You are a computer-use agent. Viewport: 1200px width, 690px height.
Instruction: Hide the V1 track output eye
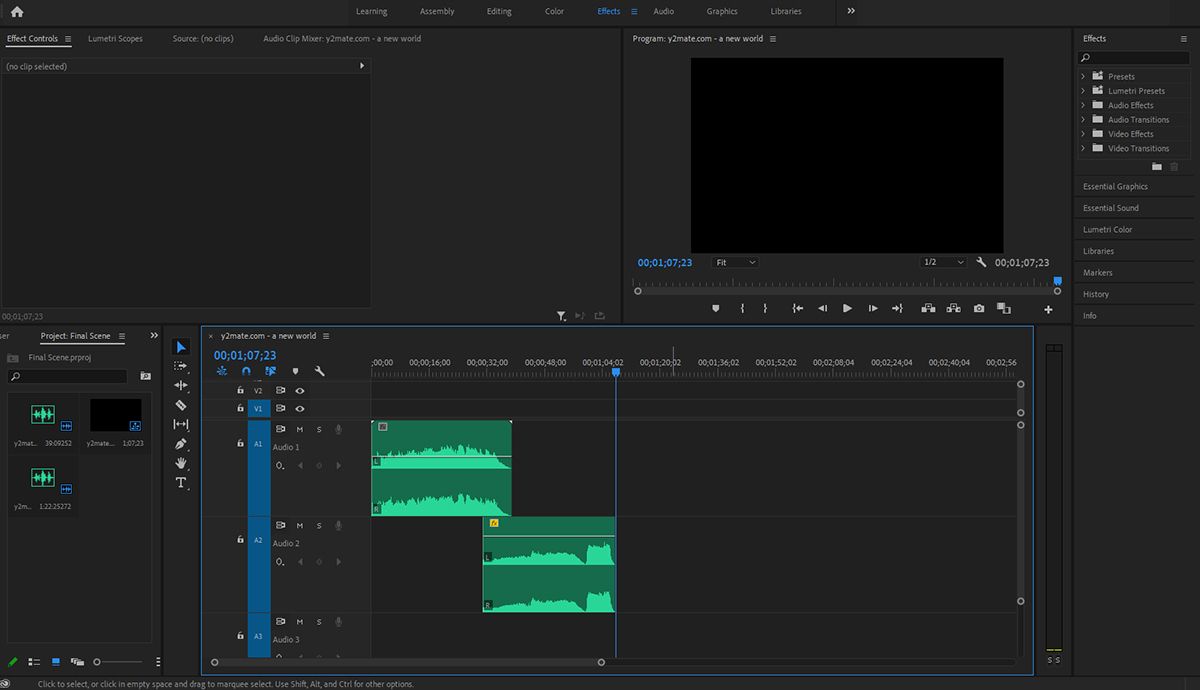coord(299,408)
